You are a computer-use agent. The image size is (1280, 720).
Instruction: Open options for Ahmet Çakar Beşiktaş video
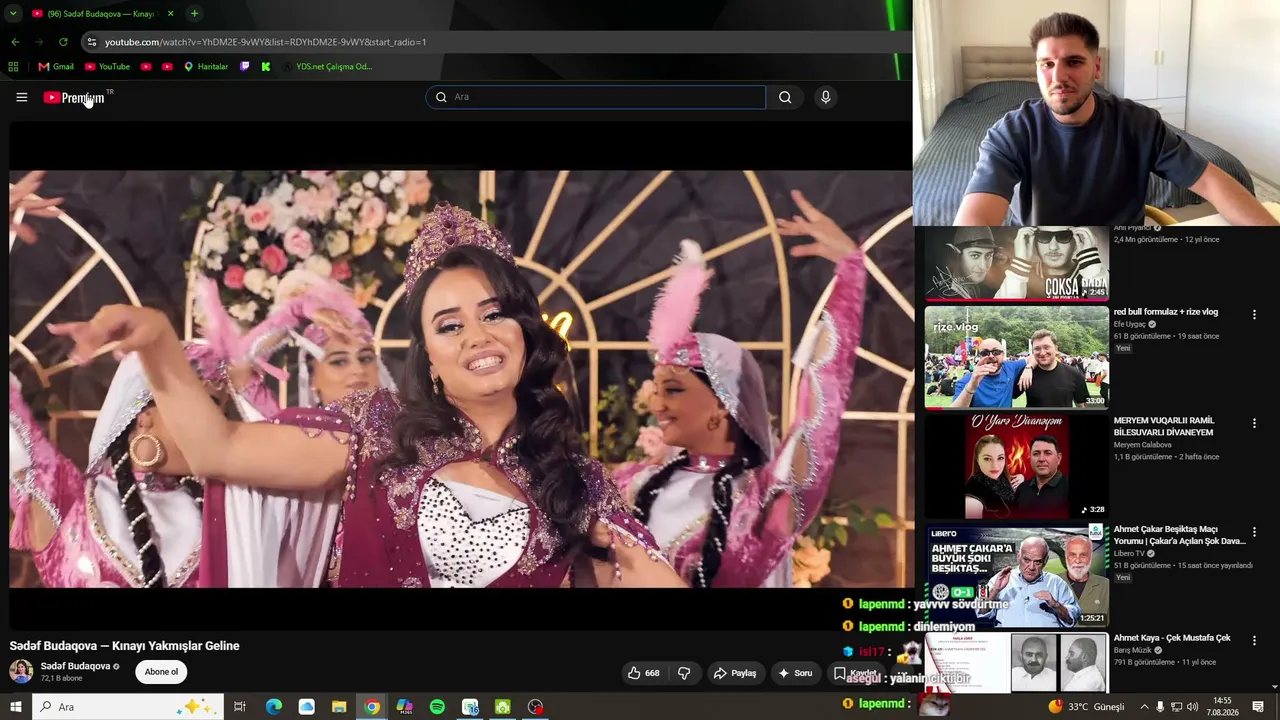pos(1254,532)
